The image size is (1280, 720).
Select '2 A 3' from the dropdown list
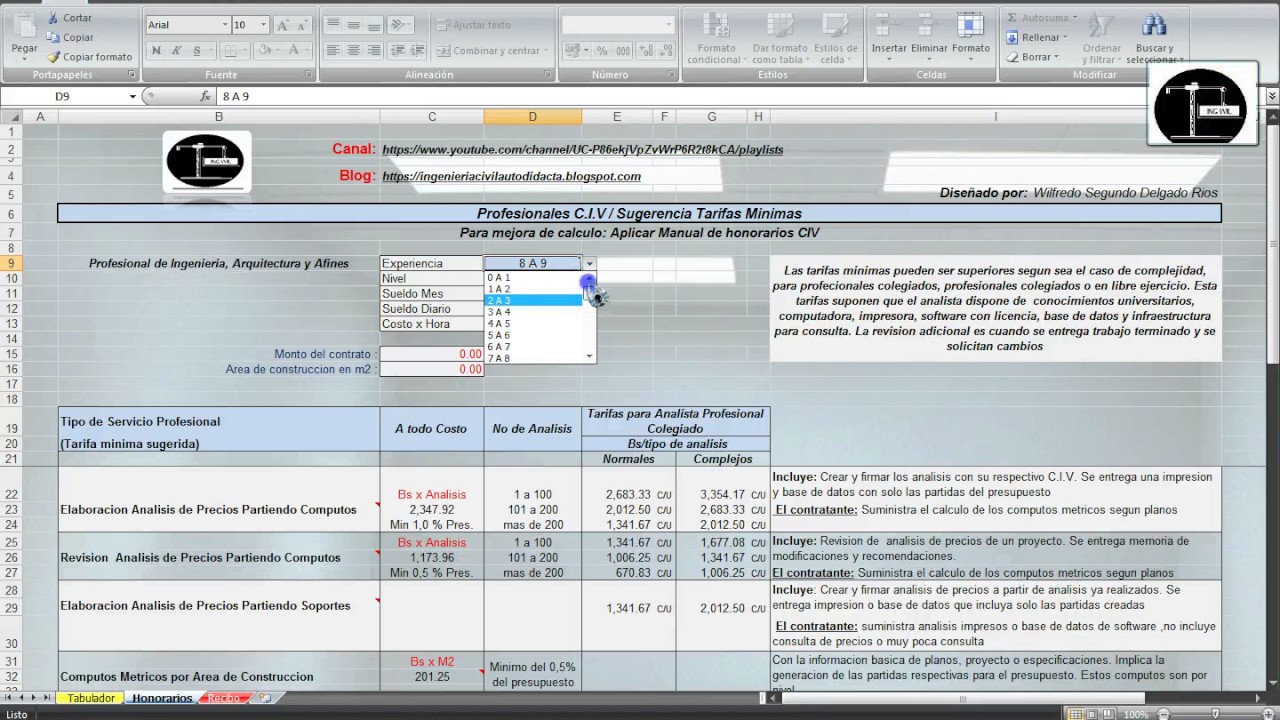(x=532, y=300)
